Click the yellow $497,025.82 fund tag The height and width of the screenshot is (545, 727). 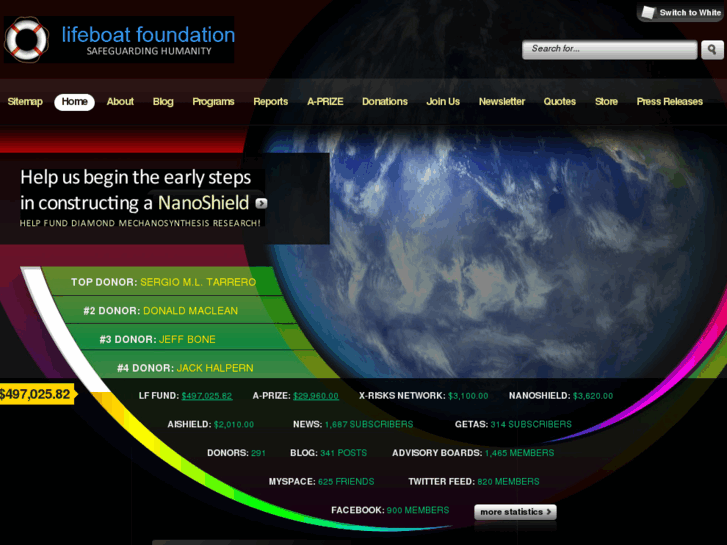coord(37,394)
